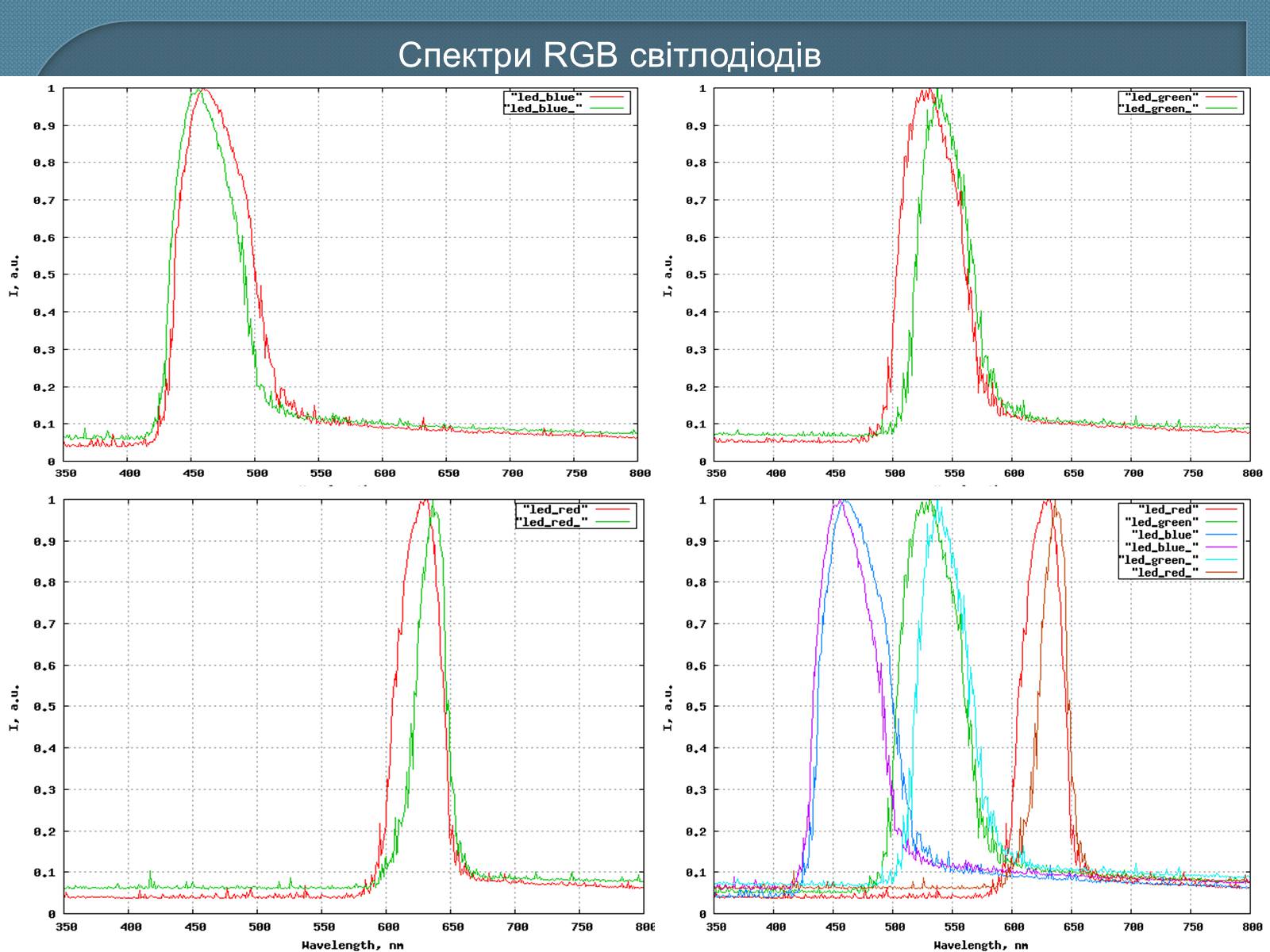The height and width of the screenshot is (952, 1270).
Task: Click the 0.7 tick on combined chart y-axis
Action: 696,624
